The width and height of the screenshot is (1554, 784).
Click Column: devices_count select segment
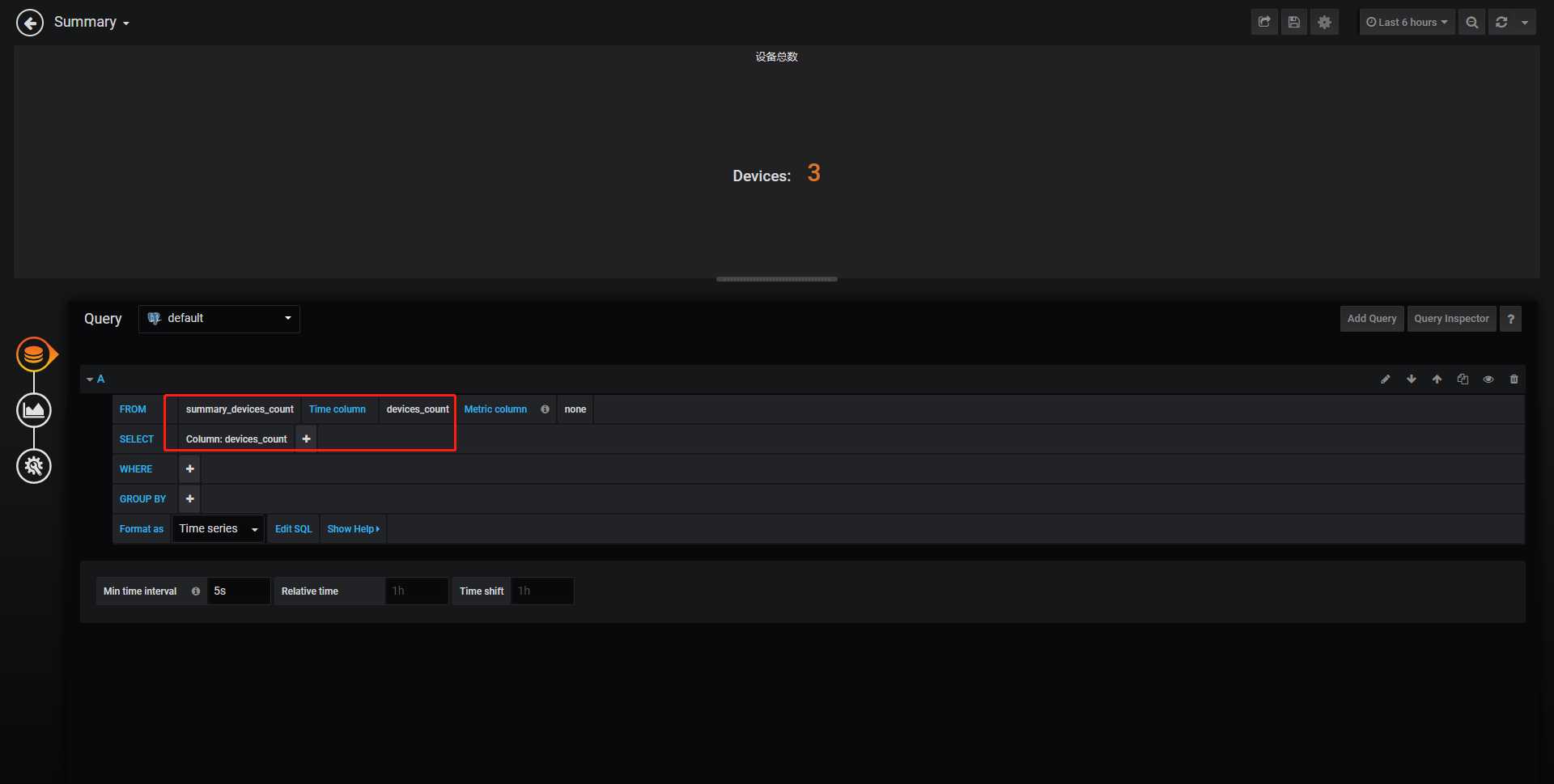pyautogui.click(x=236, y=439)
